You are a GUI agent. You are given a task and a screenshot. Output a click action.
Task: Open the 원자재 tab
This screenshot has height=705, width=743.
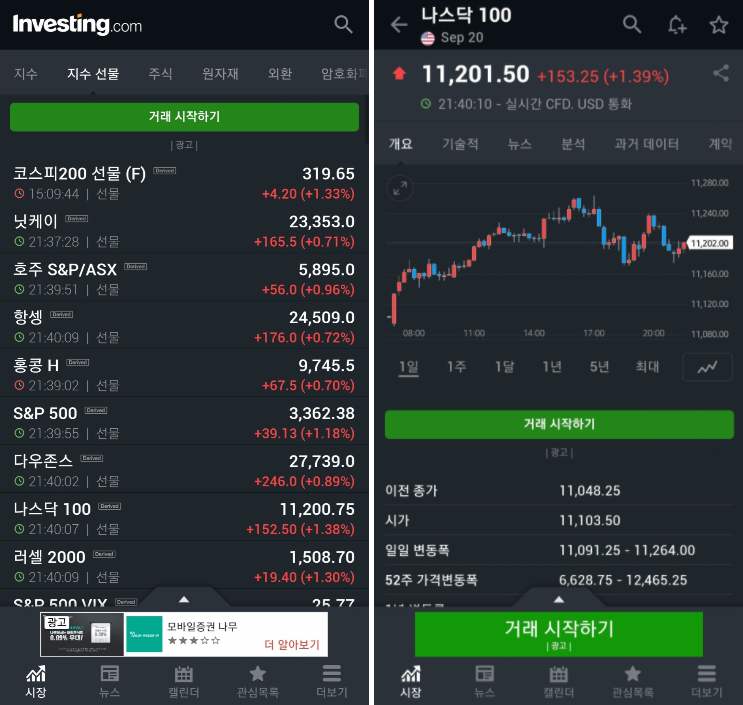pos(220,73)
